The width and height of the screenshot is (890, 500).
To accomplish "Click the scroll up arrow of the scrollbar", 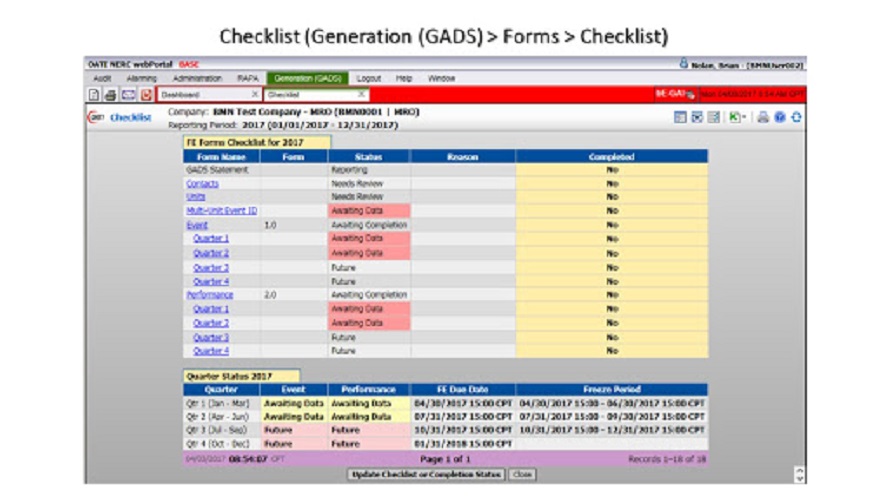I will coord(799,471).
